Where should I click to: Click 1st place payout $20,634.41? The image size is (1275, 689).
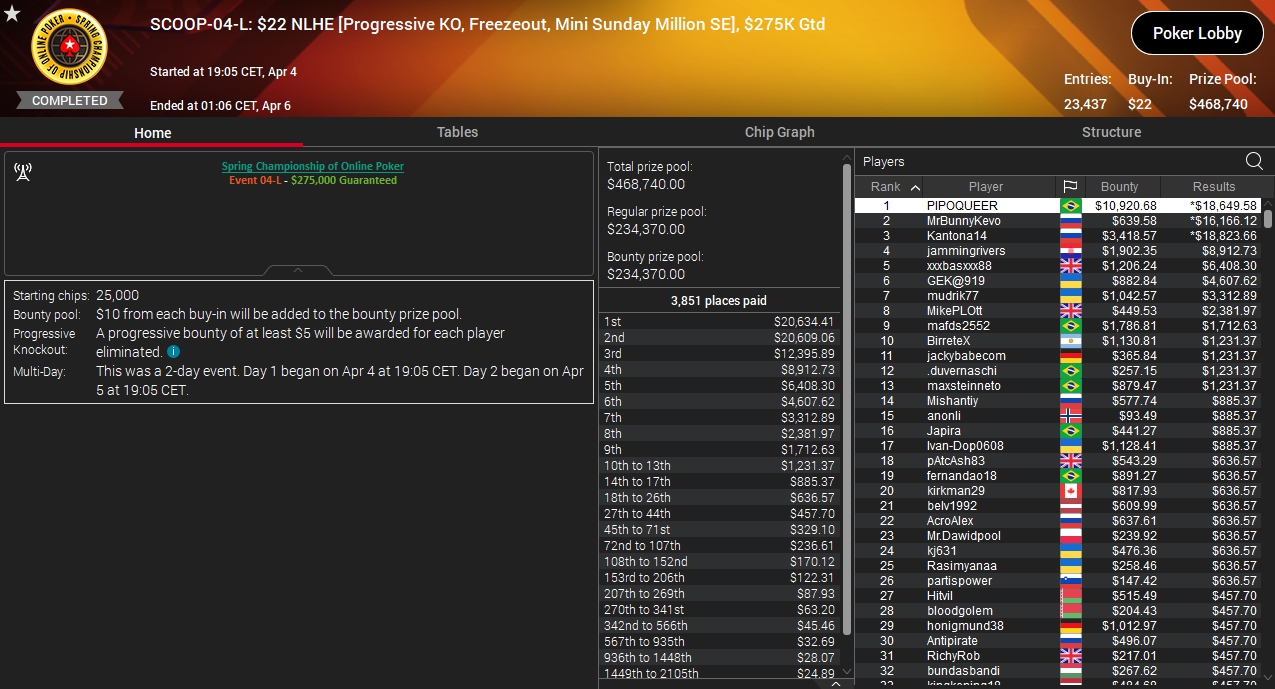point(804,321)
